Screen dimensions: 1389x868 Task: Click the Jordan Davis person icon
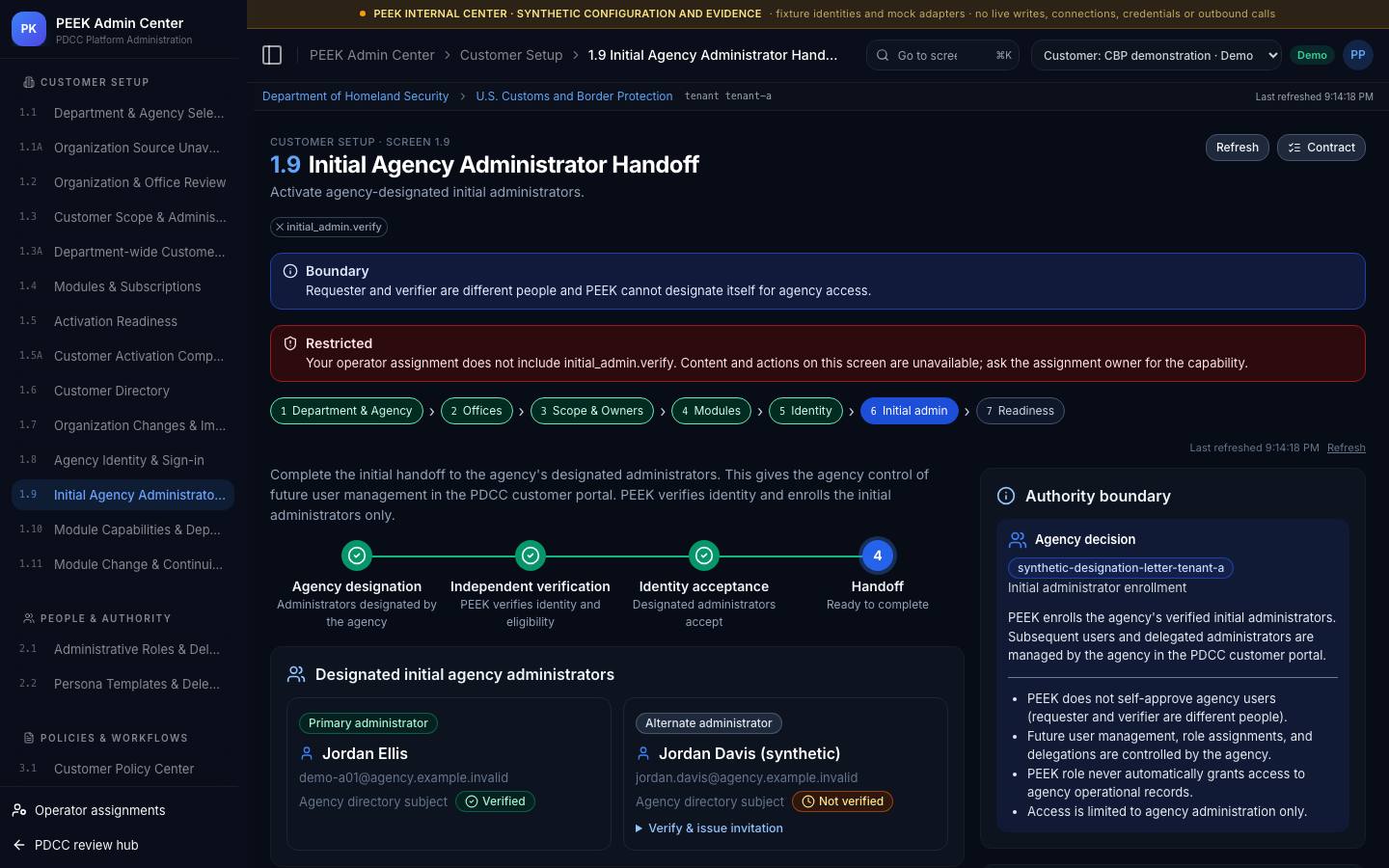click(x=643, y=753)
